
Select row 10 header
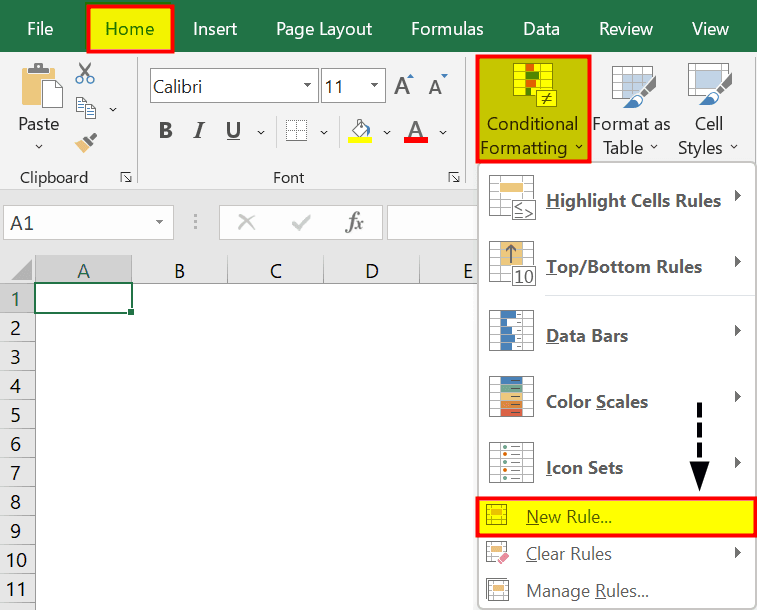click(x=17, y=560)
